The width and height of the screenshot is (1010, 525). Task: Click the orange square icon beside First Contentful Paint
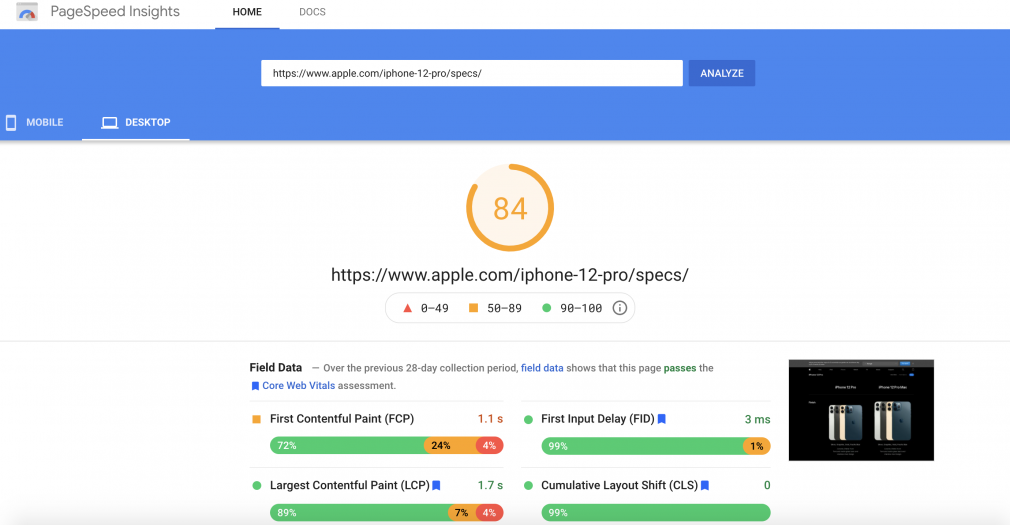coord(256,419)
